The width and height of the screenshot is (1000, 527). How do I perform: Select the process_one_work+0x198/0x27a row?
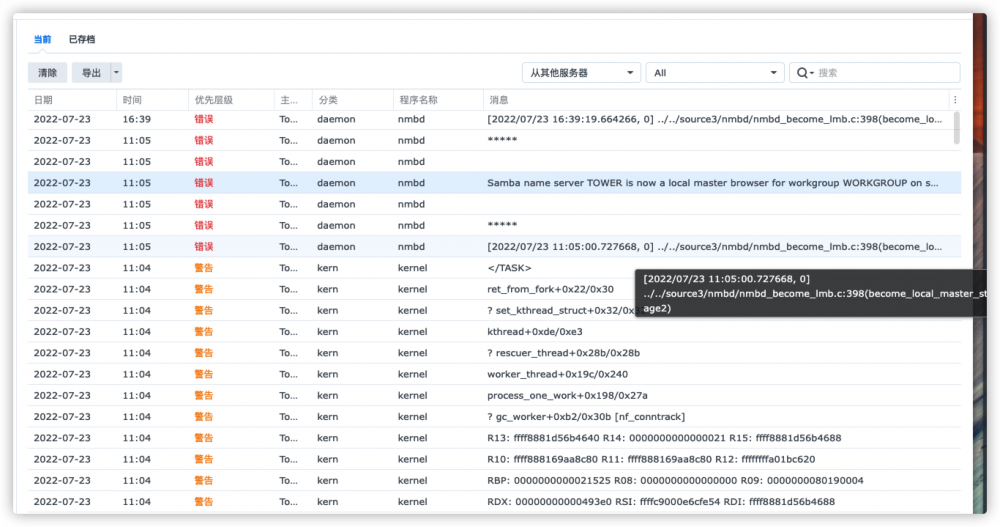pos(494,396)
